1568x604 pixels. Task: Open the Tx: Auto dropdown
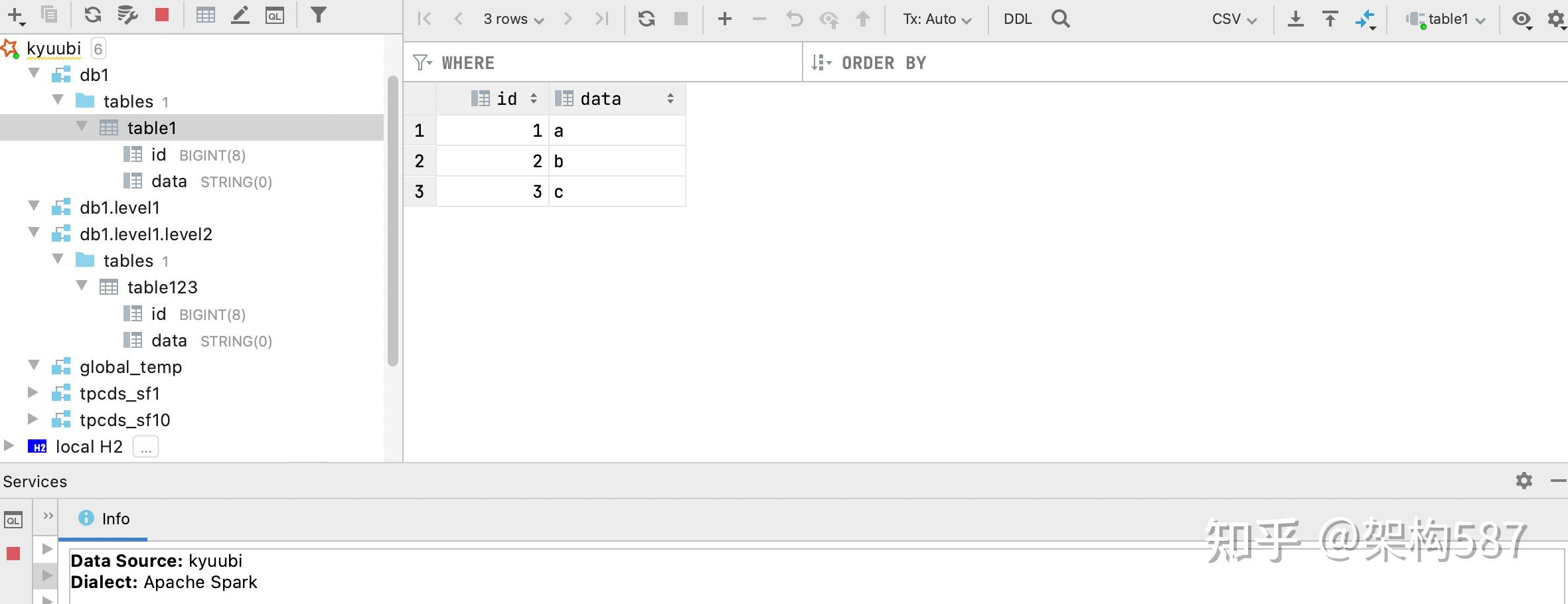click(937, 19)
